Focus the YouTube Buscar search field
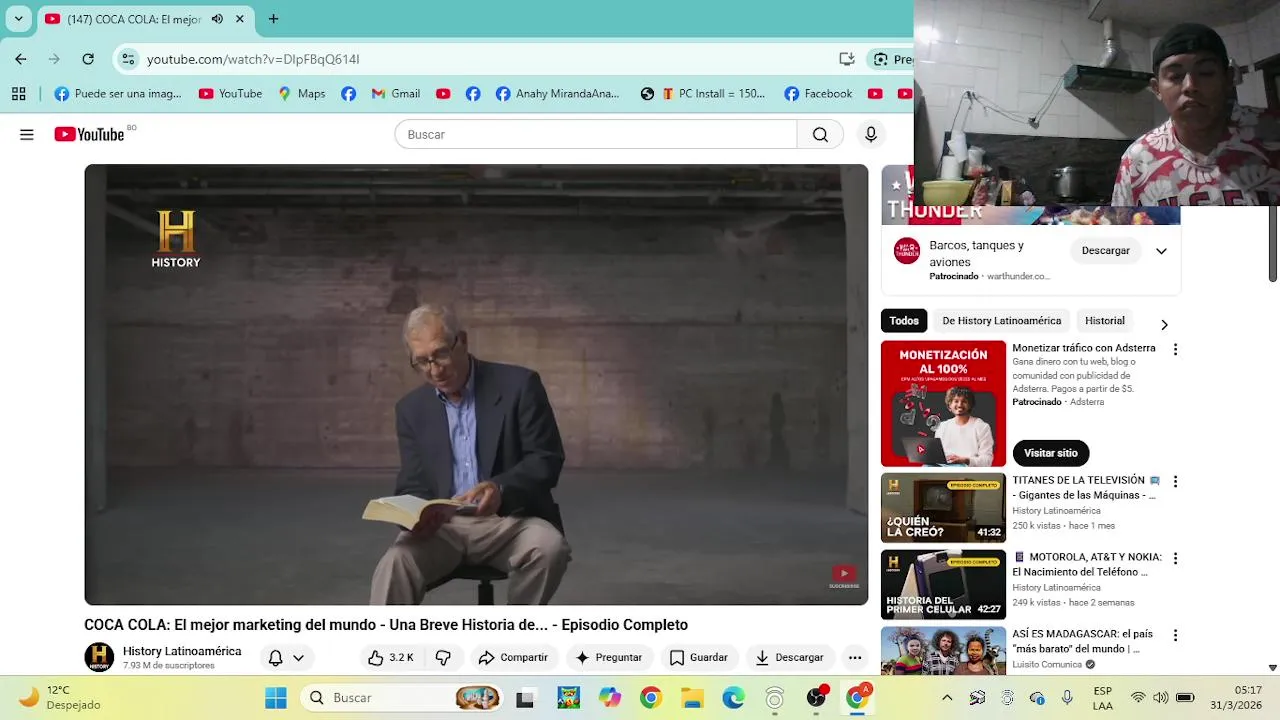Screen dimensions: 1280x720 596,134
